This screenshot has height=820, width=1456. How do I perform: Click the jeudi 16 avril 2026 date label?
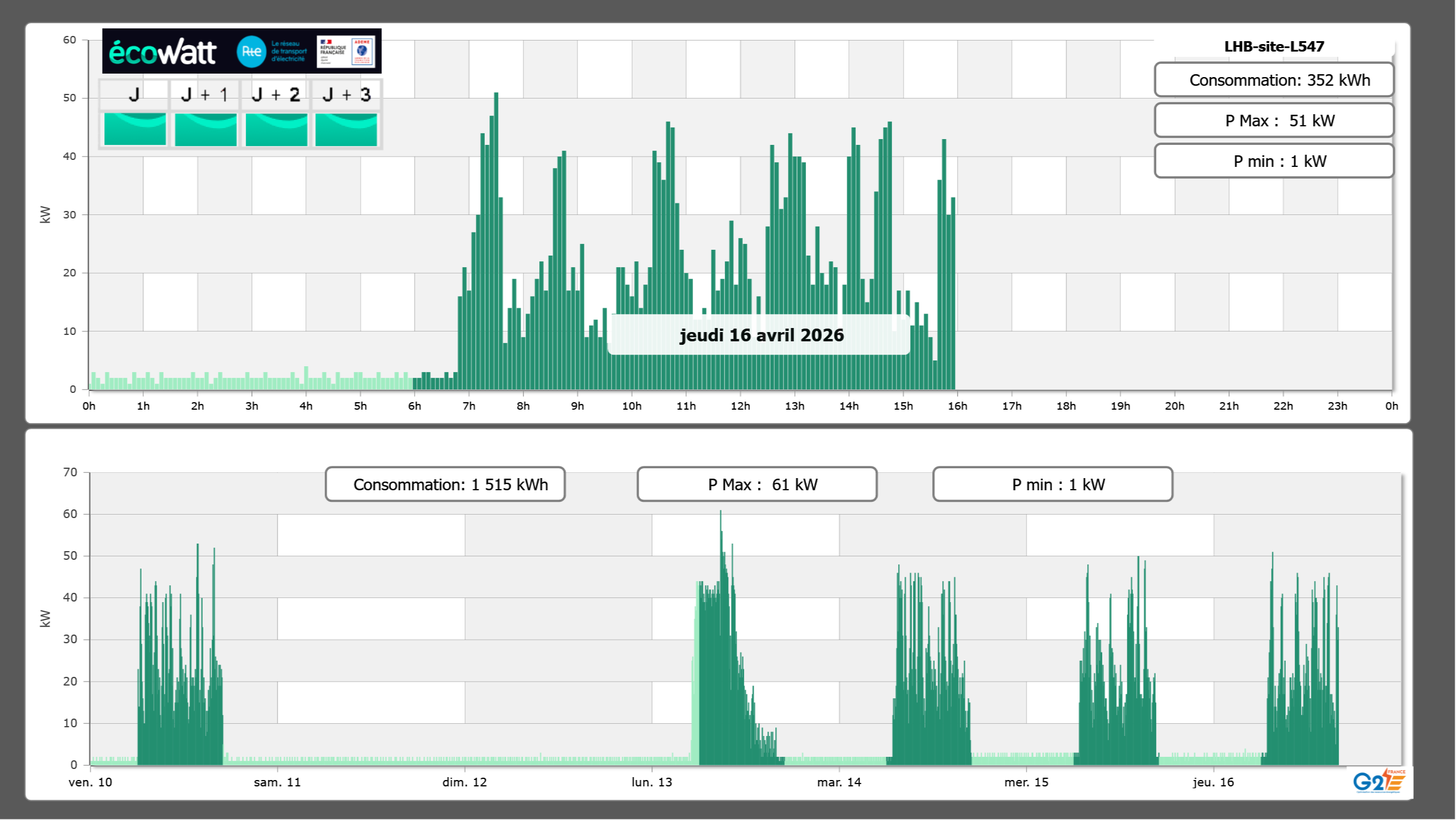(761, 335)
